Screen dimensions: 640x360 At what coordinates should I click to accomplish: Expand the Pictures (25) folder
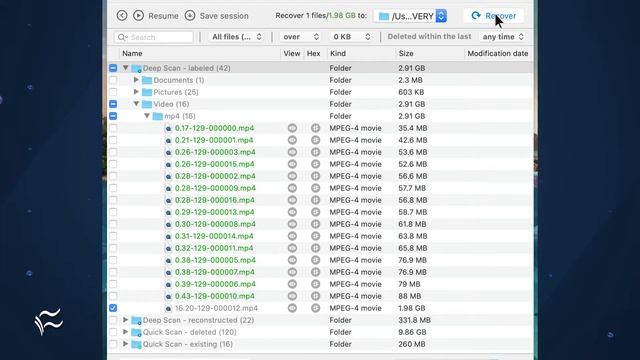[x=136, y=92]
